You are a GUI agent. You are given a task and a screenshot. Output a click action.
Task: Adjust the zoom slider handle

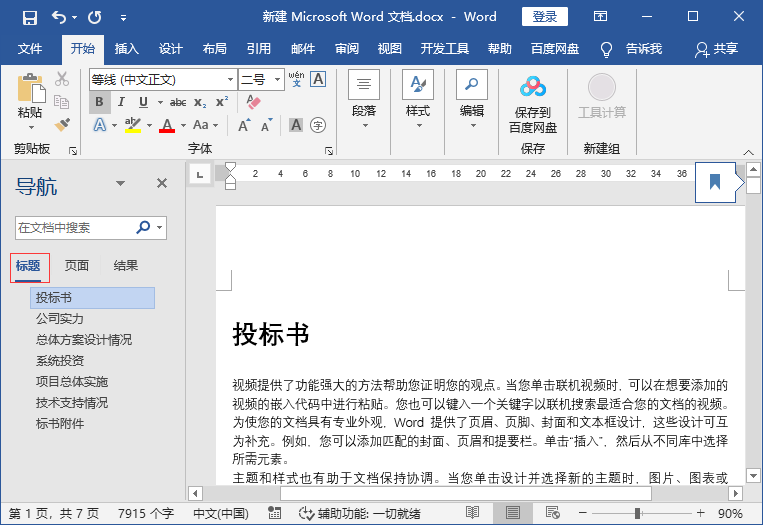[637, 513]
